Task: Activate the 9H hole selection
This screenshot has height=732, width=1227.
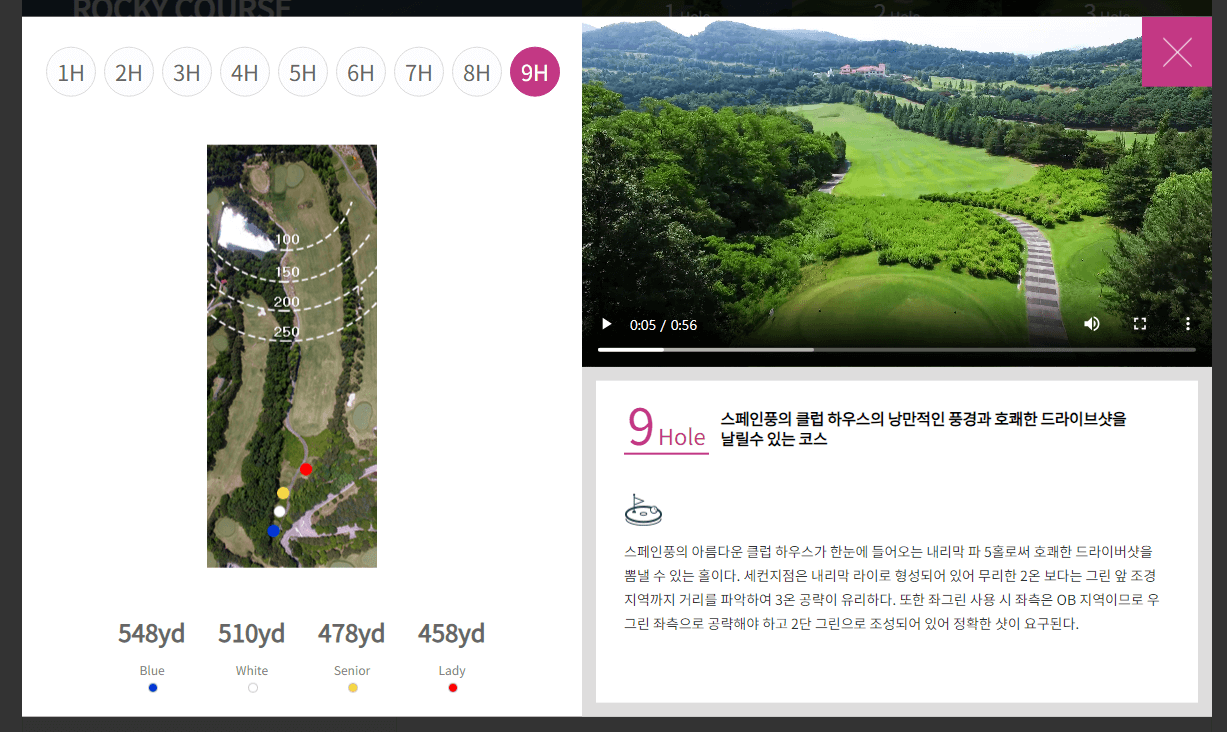Action: coord(535,71)
